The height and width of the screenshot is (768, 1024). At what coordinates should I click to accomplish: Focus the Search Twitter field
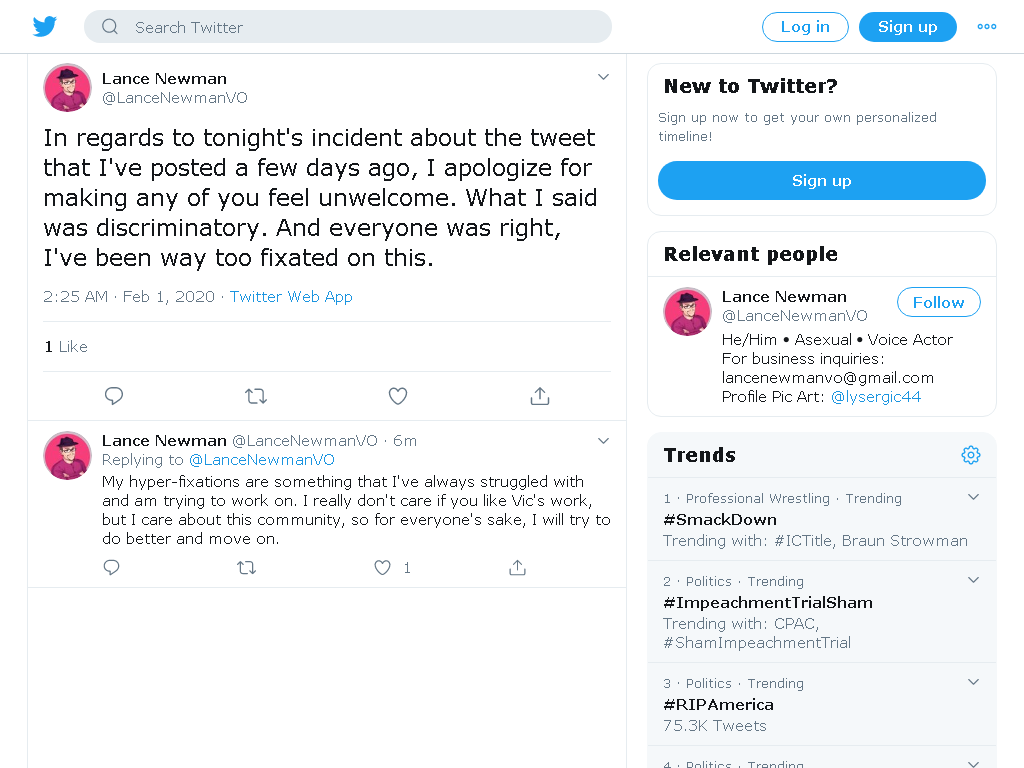348,27
